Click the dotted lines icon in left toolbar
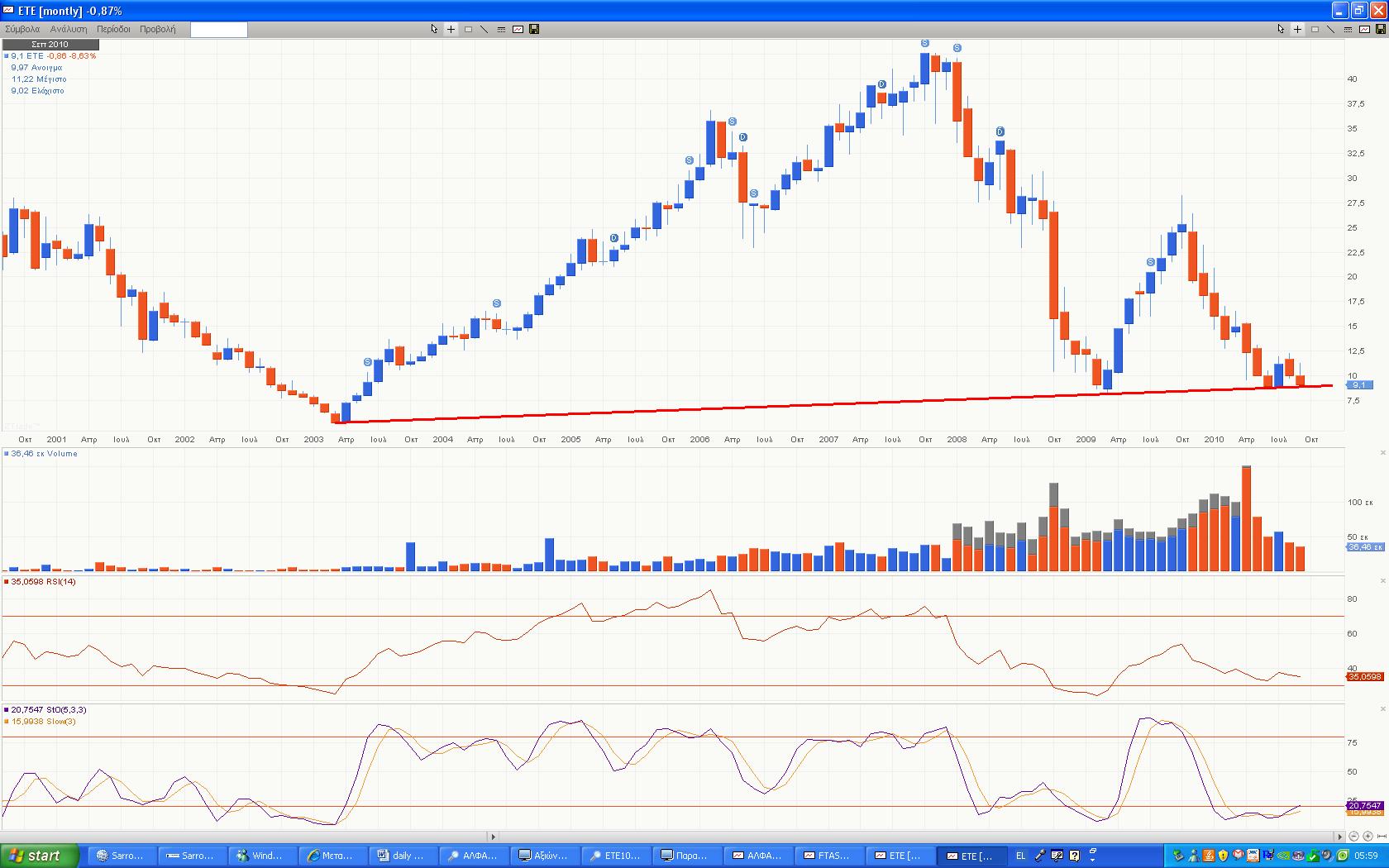Image resolution: width=1389 pixels, height=868 pixels. point(501,29)
